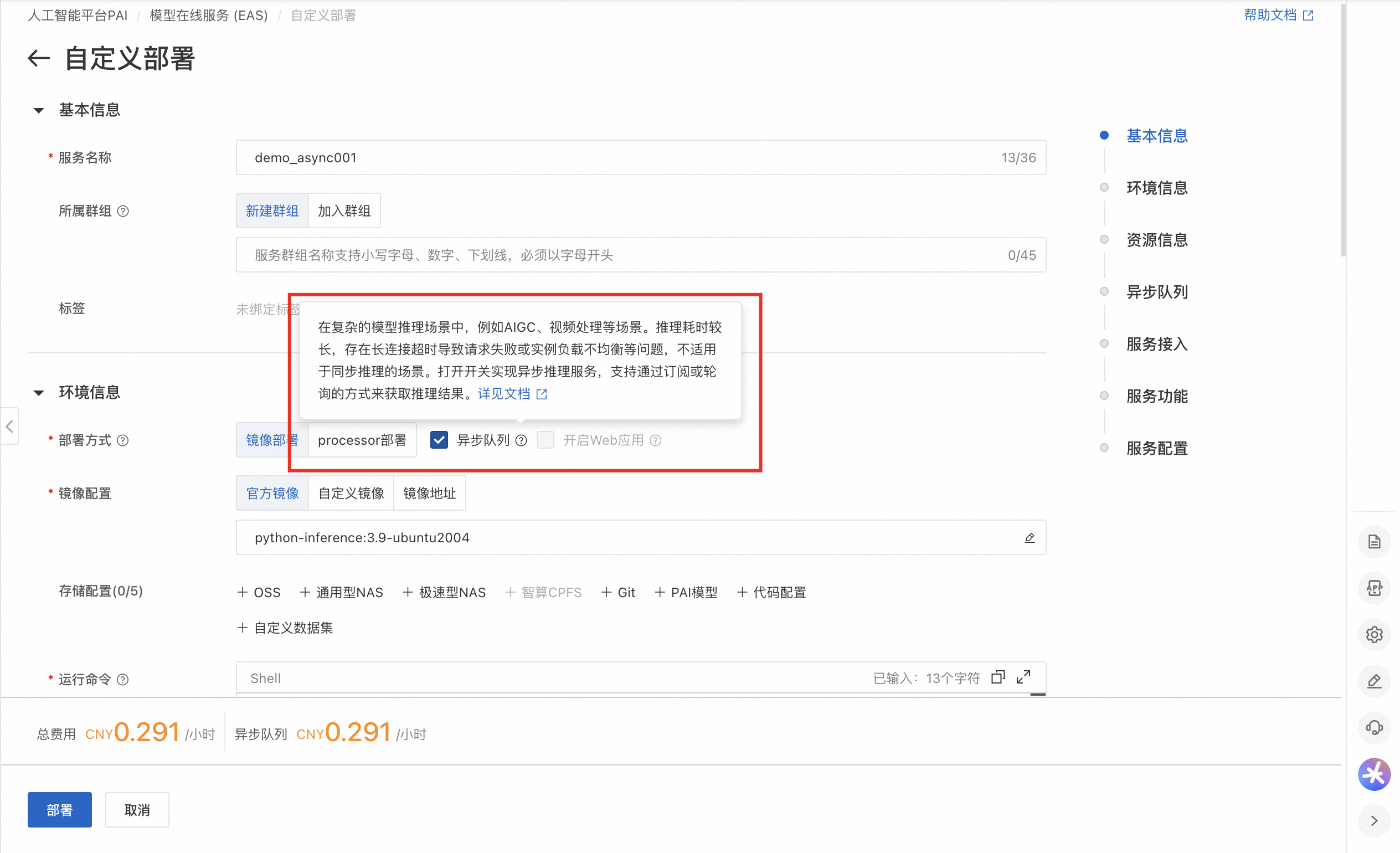Expand the left panel with chevron tab
The image size is (1400, 853).
(9, 426)
